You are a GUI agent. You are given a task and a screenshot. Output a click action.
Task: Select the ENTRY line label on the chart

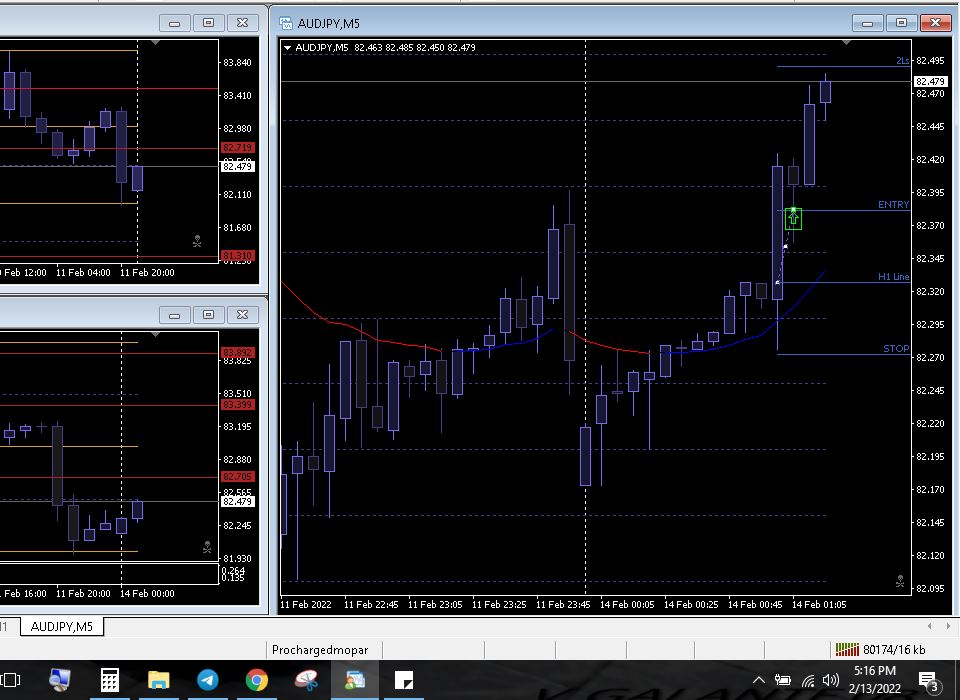[893, 205]
